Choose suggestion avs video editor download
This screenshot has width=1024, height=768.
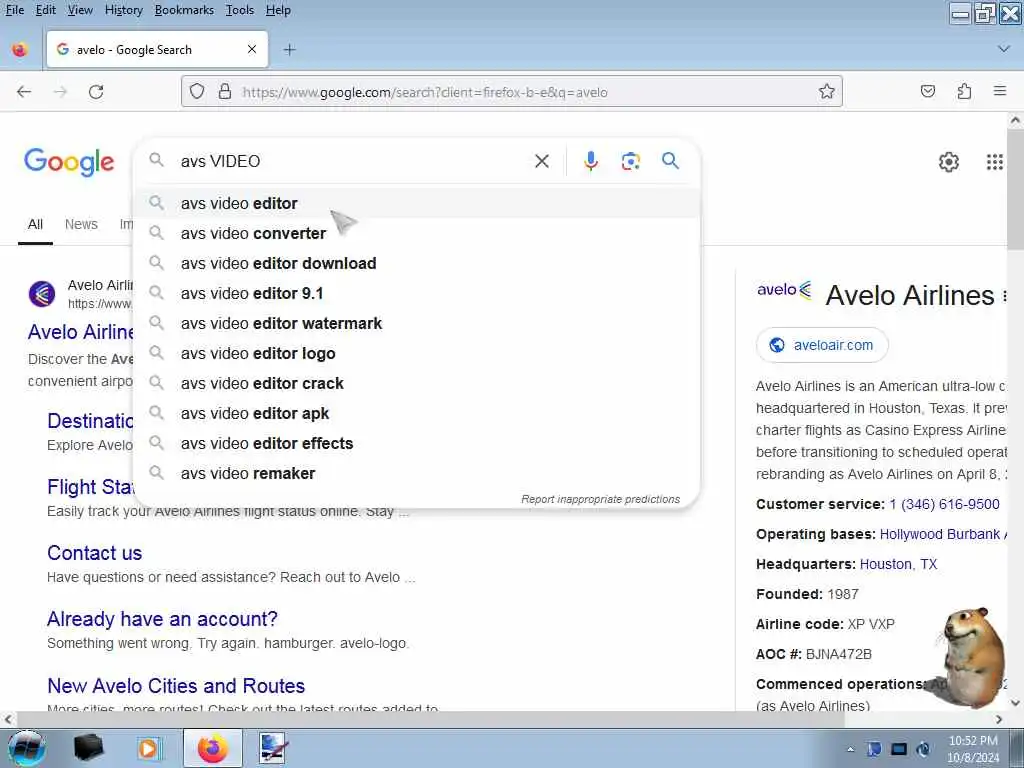pyautogui.click(x=417, y=263)
